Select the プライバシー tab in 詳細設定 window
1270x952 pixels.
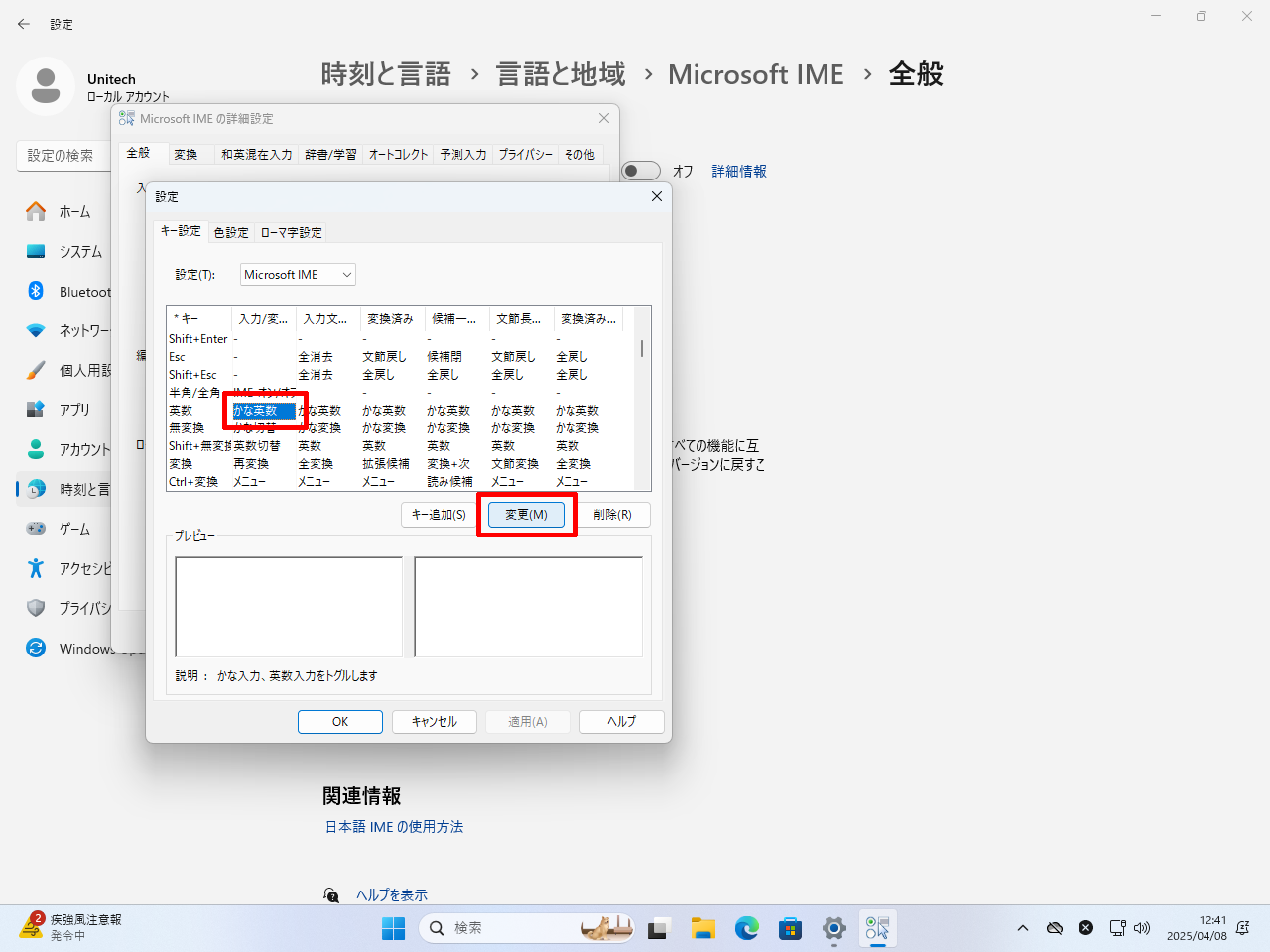[526, 154]
